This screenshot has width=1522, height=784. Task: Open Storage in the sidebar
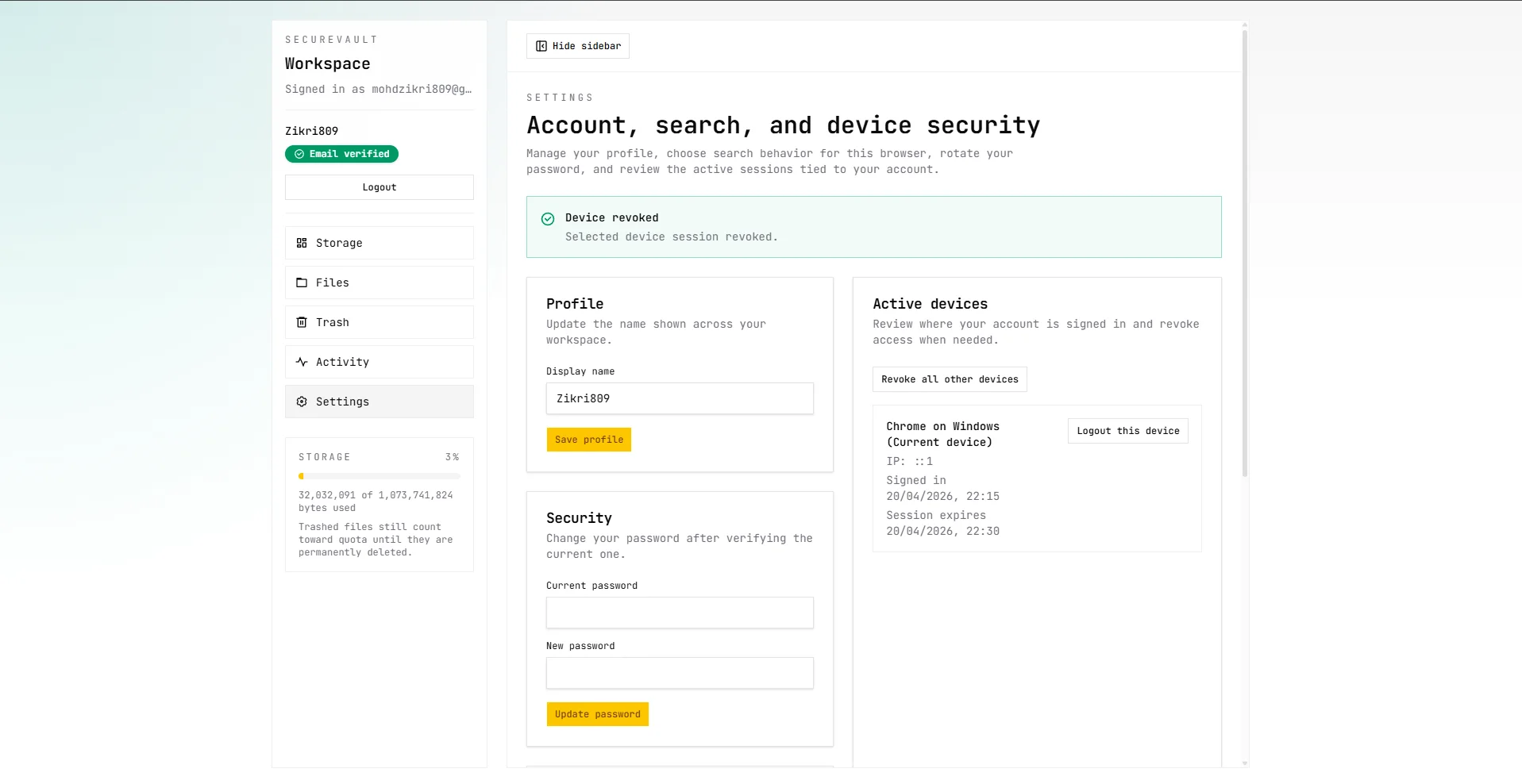(380, 243)
